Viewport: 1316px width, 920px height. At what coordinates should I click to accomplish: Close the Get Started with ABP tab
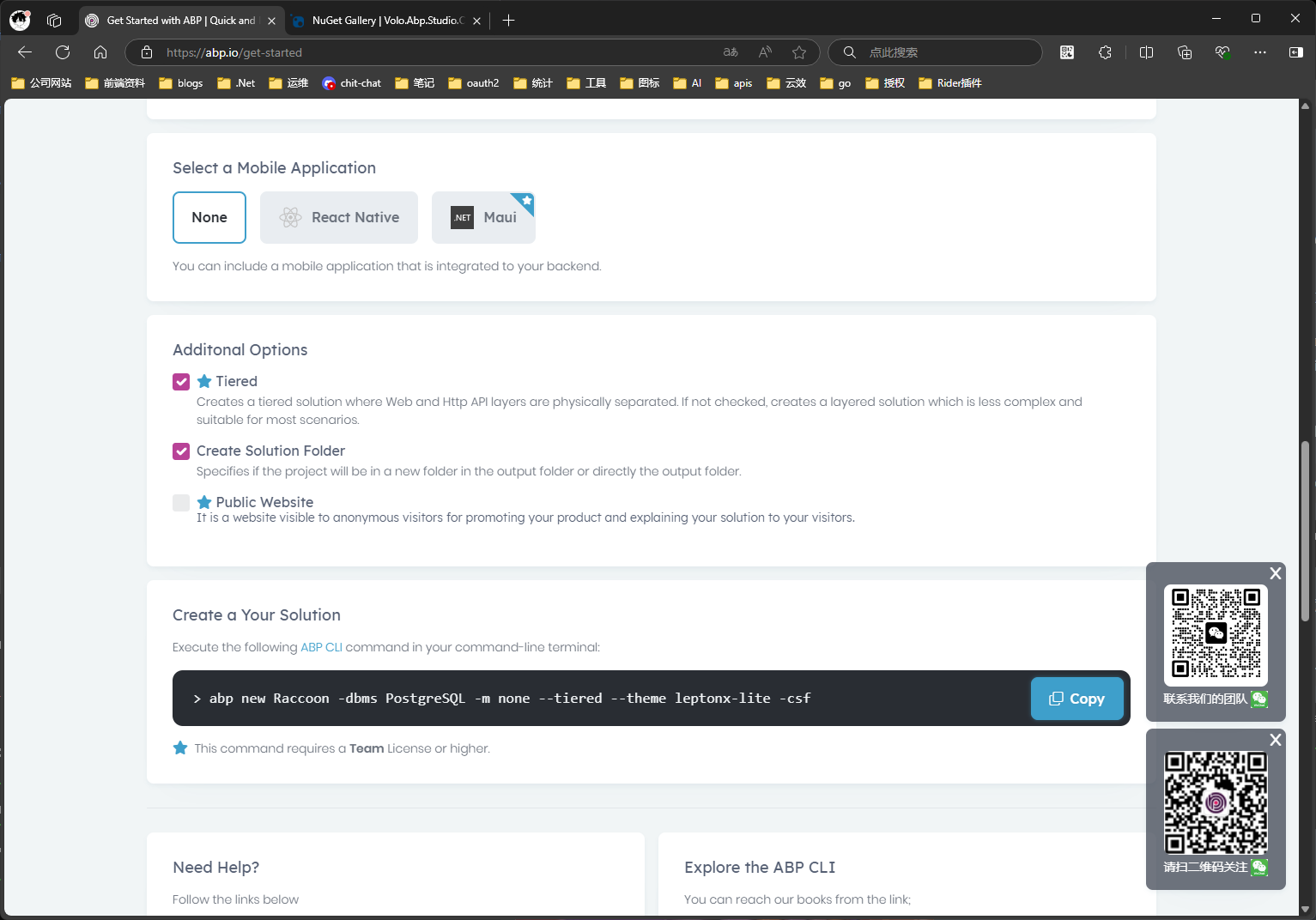coord(271,21)
